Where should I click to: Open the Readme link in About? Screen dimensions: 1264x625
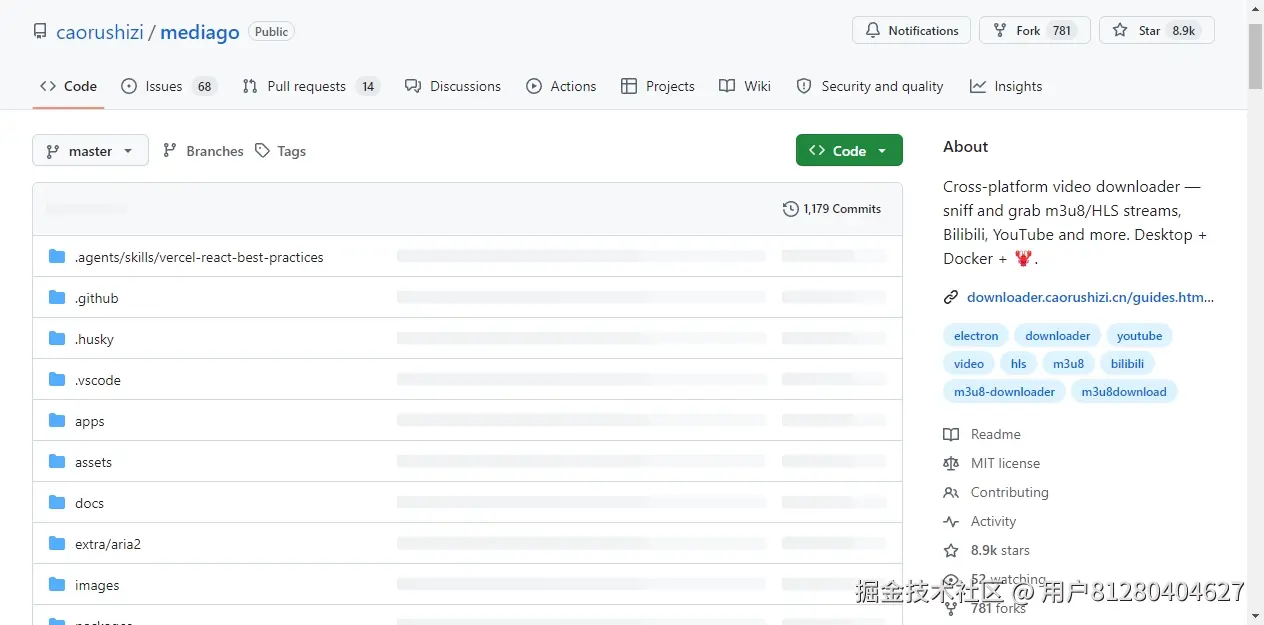coord(982,434)
